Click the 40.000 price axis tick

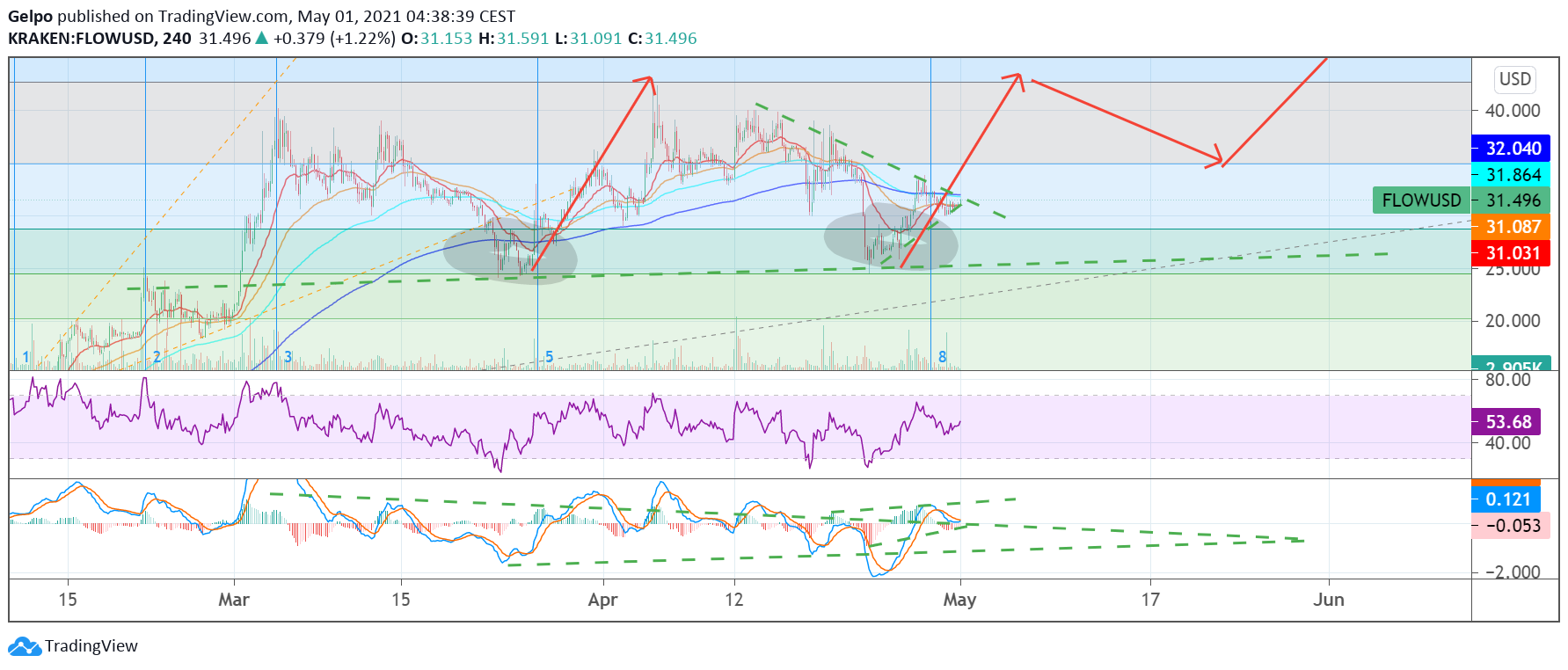[x=1513, y=111]
